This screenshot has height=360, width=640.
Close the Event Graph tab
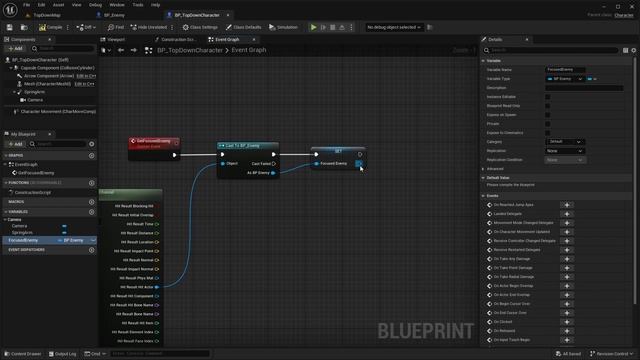pyautogui.click(x=254, y=40)
